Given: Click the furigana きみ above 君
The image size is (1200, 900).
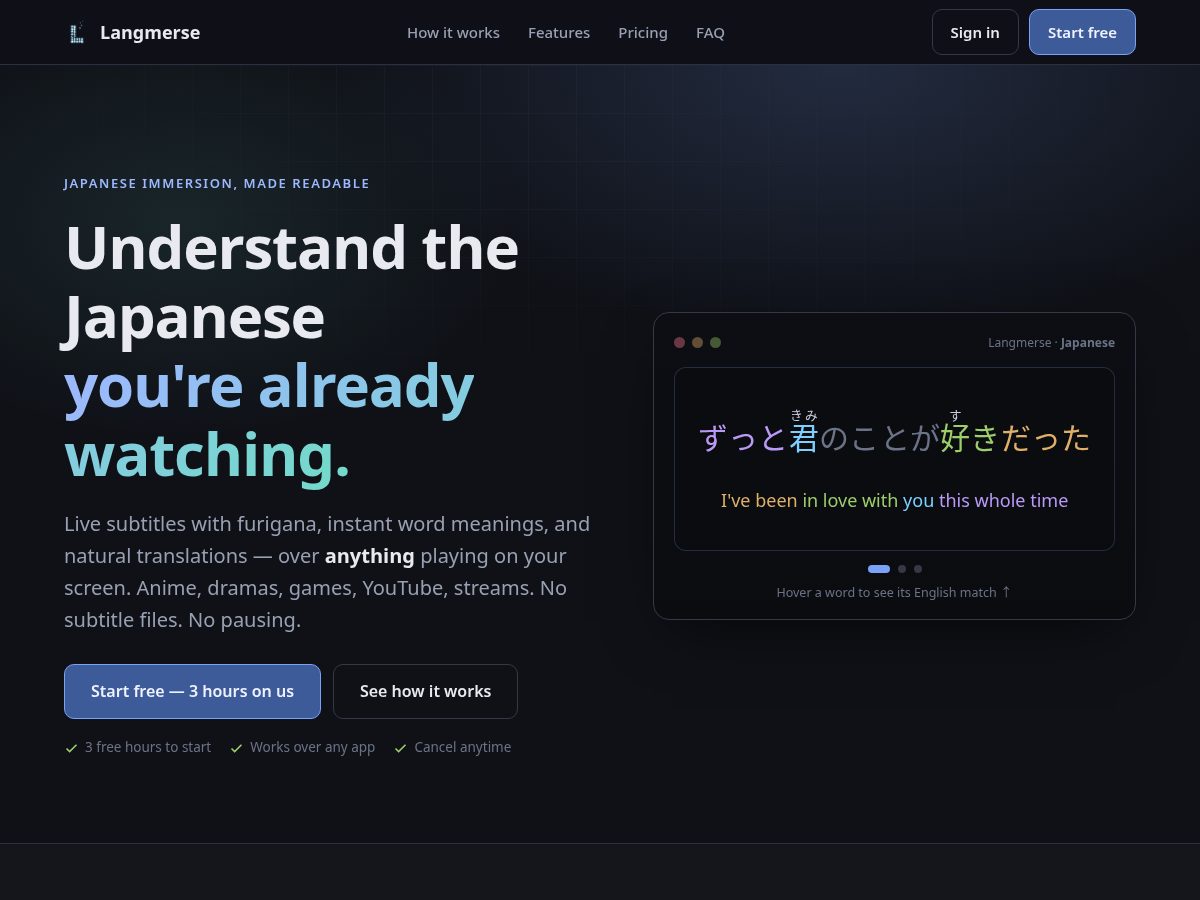Looking at the screenshot, I should click(x=804, y=415).
